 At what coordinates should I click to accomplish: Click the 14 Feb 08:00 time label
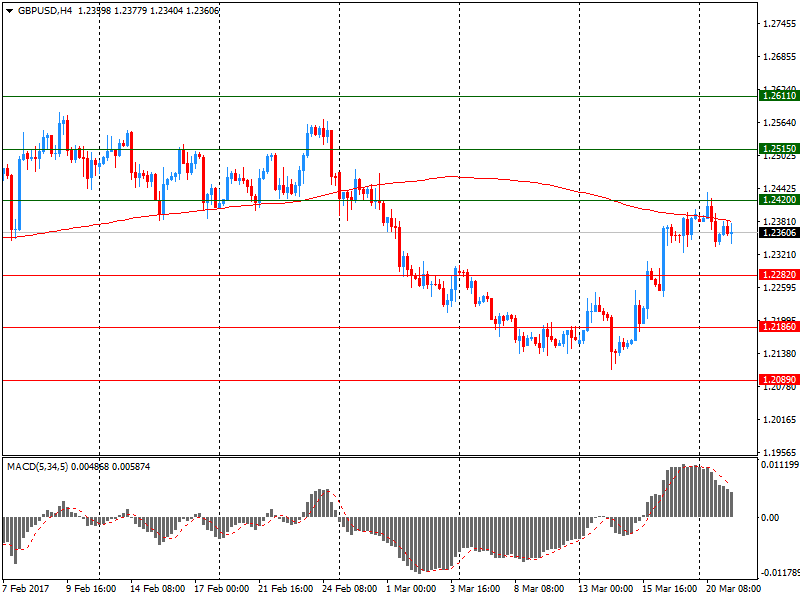pyautogui.click(x=157, y=589)
